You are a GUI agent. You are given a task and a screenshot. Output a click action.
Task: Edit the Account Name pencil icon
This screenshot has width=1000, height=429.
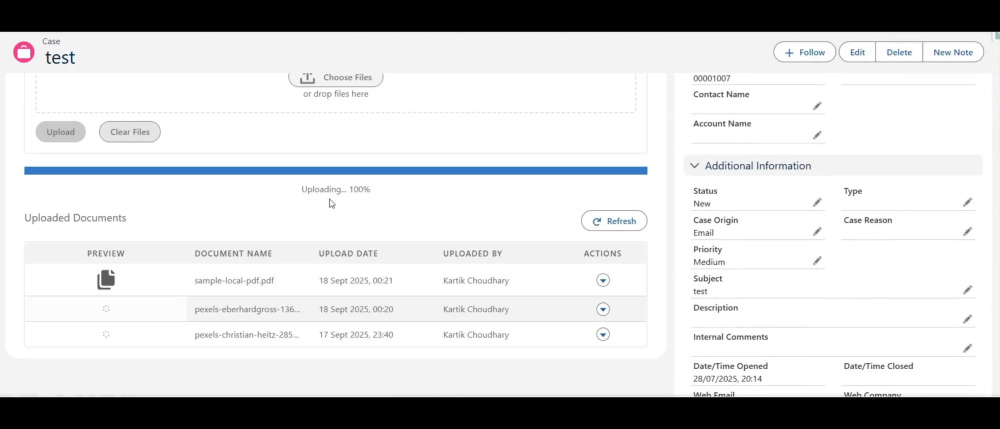(x=817, y=135)
